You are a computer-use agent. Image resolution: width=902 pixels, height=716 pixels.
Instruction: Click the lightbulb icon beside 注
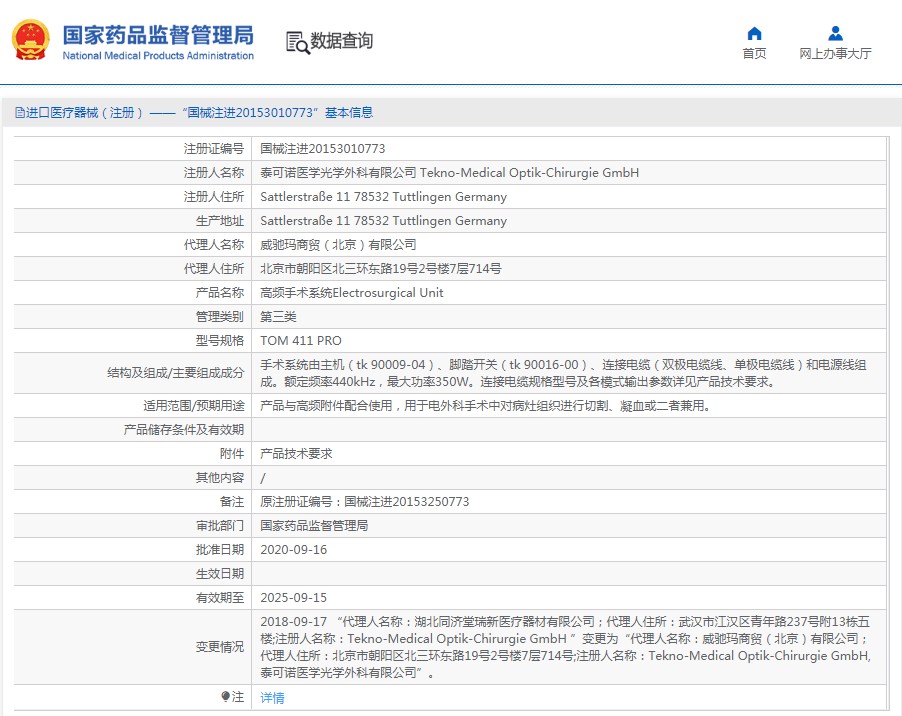226,697
